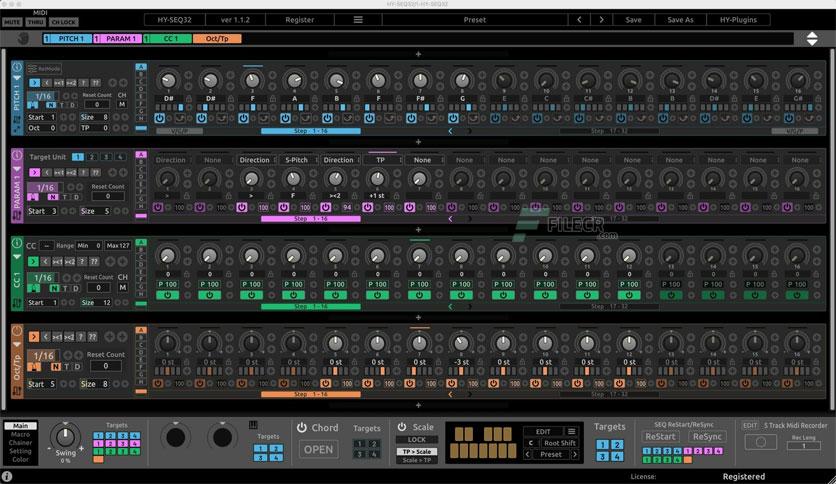Select Target Unit 2 in PARAM 1
This screenshot has height=484, width=836.
pyautogui.click(x=92, y=157)
